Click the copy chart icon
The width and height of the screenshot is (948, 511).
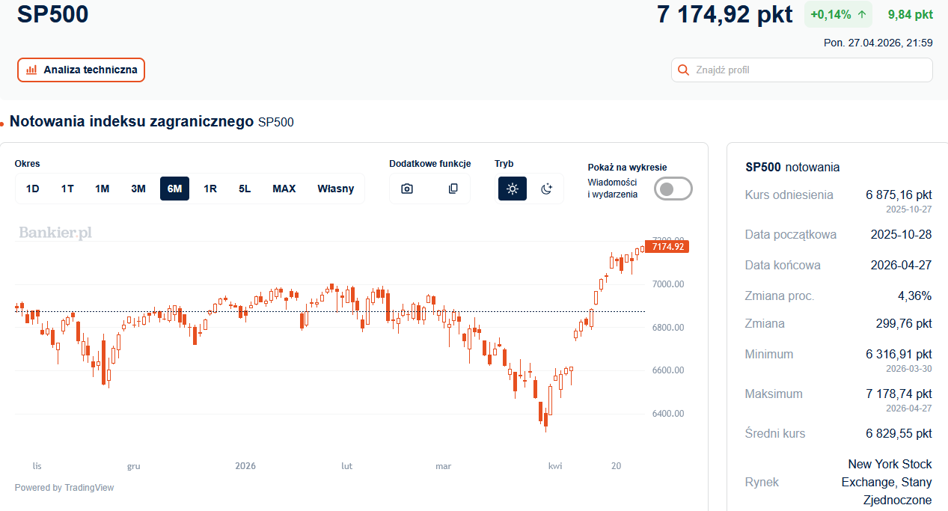click(453, 189)
